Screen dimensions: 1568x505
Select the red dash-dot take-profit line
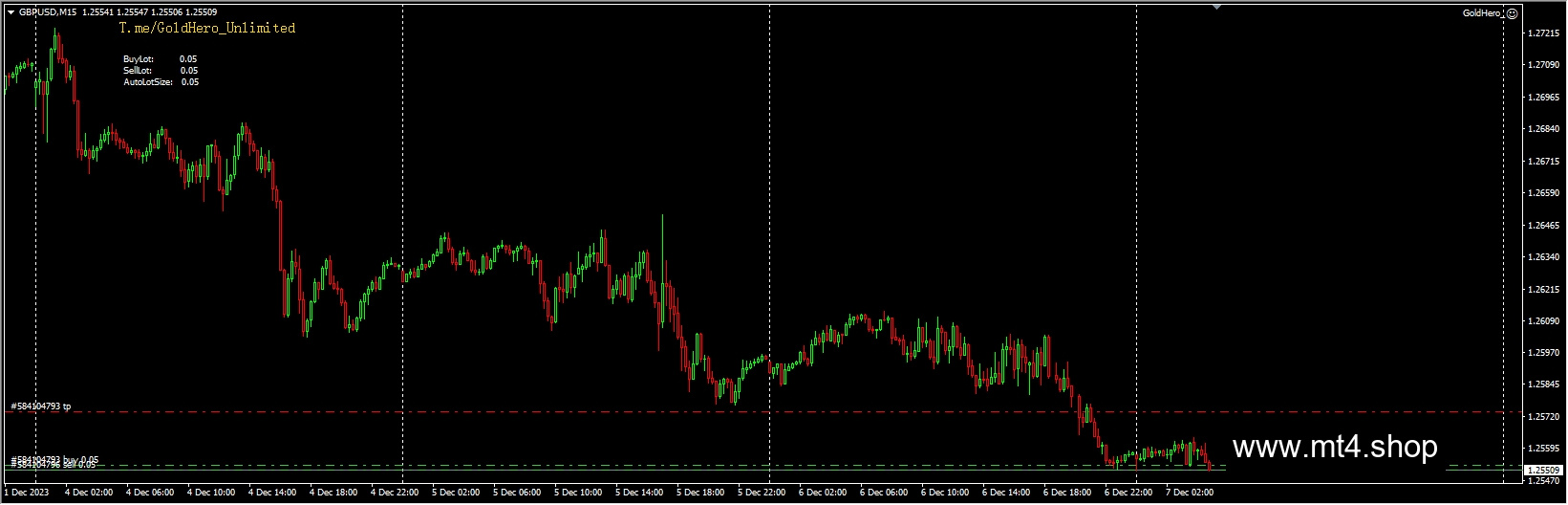click(764, 412)
